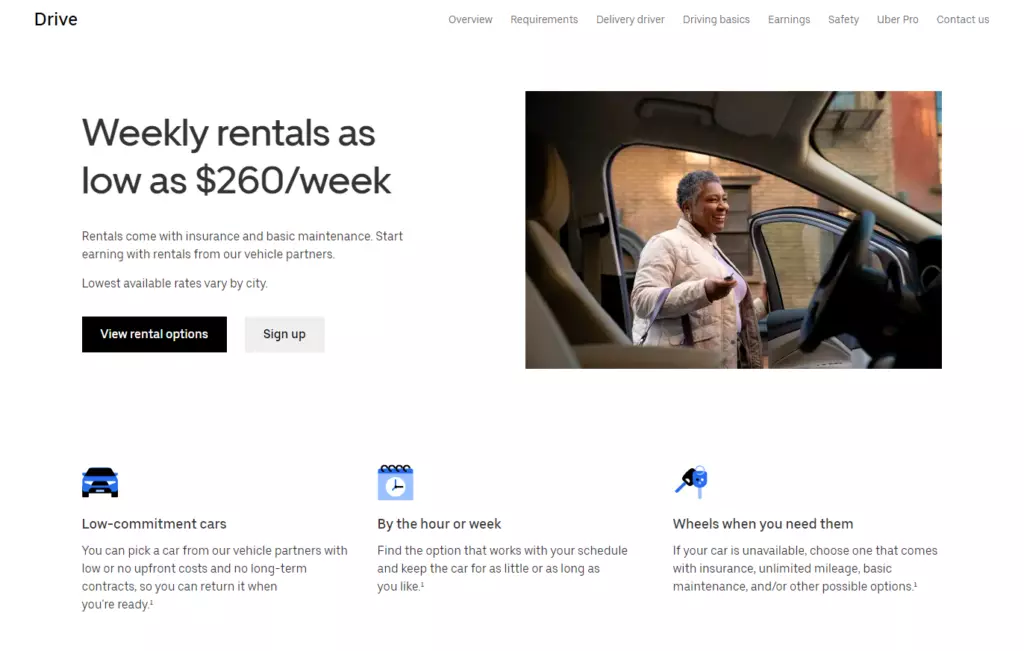
Task: Click the woman with car photo
Action: pyautogui.click(x=733, y=230)
